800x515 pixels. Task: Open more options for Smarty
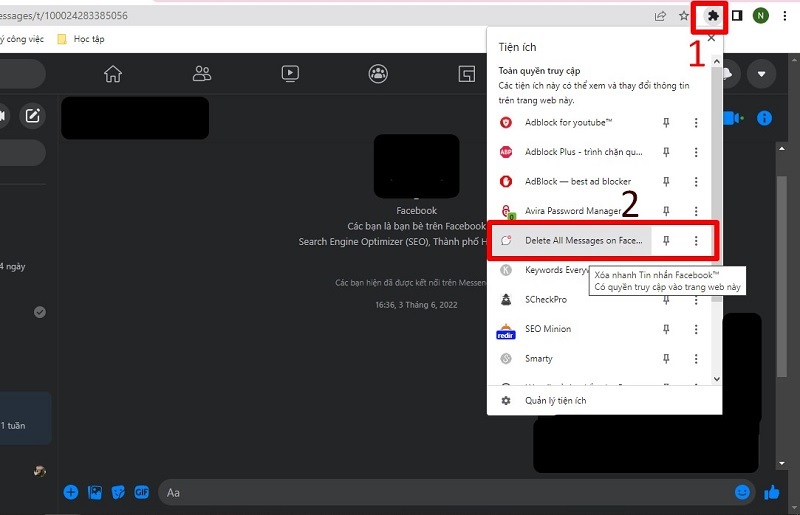[x=696, y=359]
